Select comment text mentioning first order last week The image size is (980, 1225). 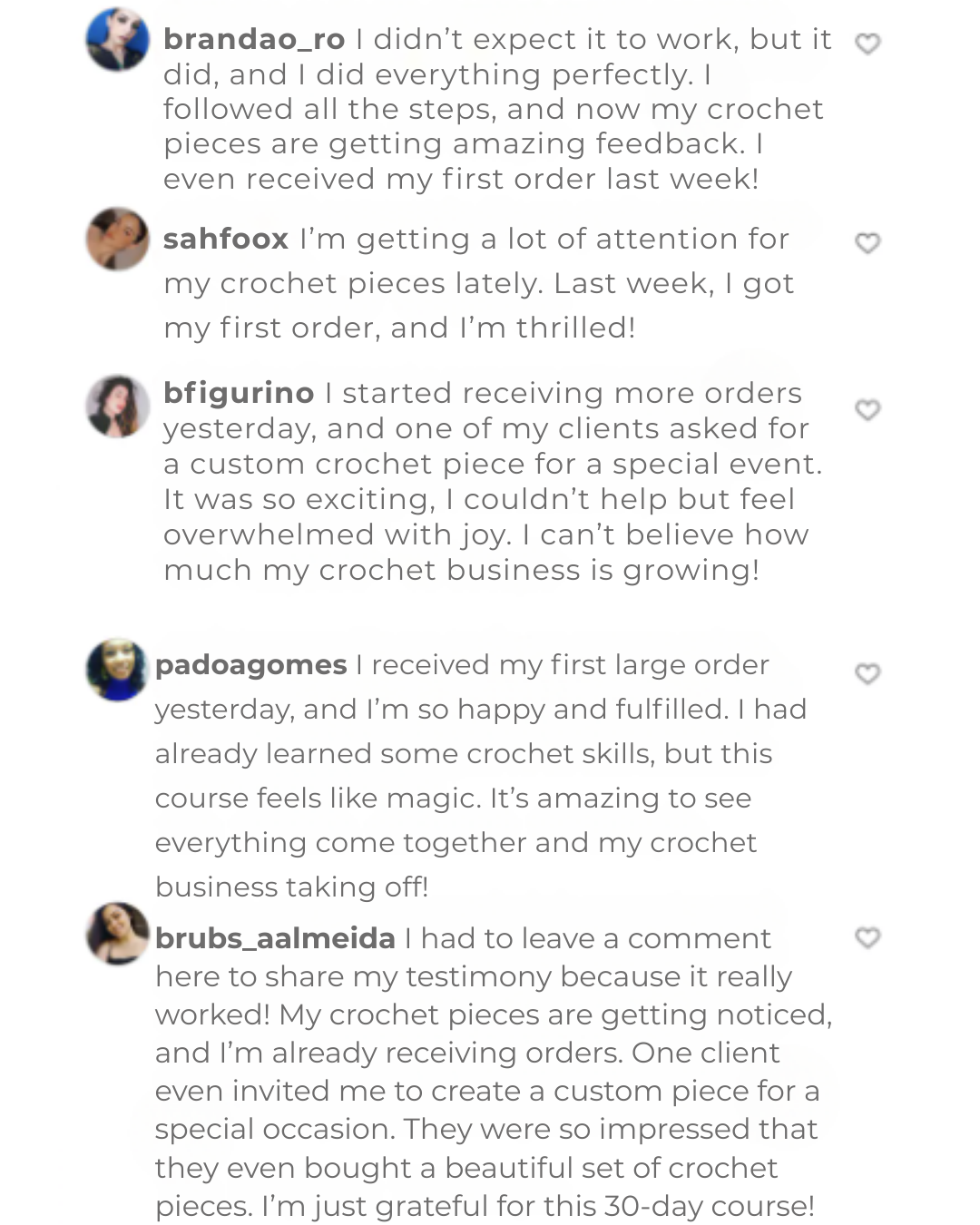coord(460,179)
